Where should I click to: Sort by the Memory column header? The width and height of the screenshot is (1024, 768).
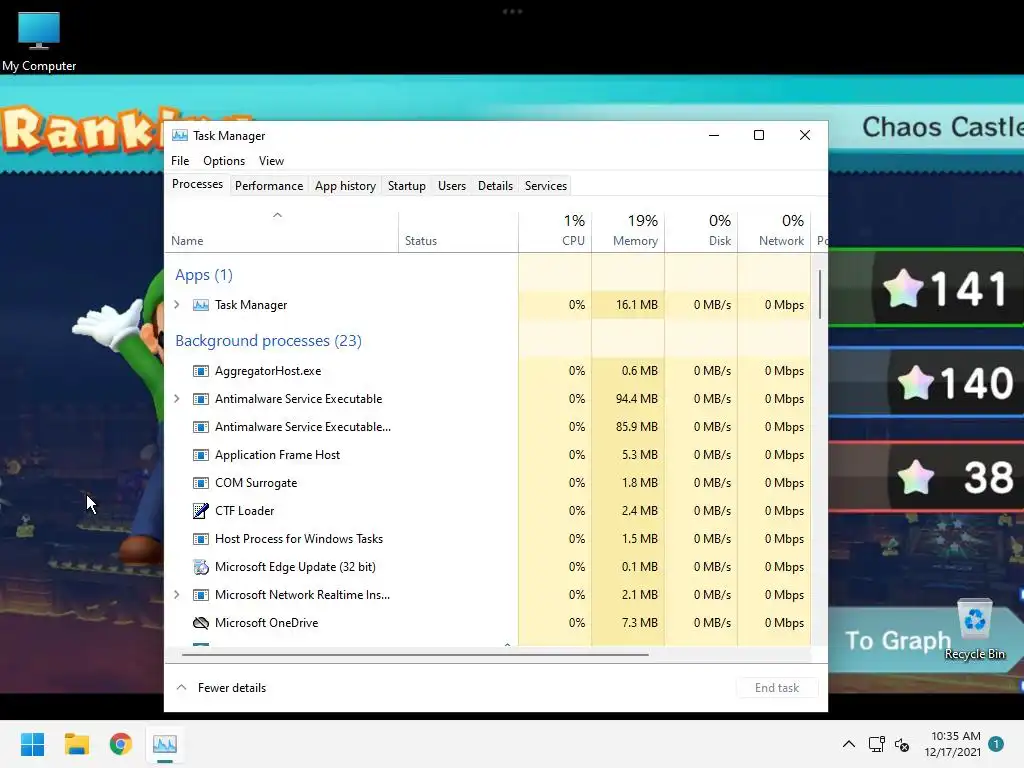point(628,232)
